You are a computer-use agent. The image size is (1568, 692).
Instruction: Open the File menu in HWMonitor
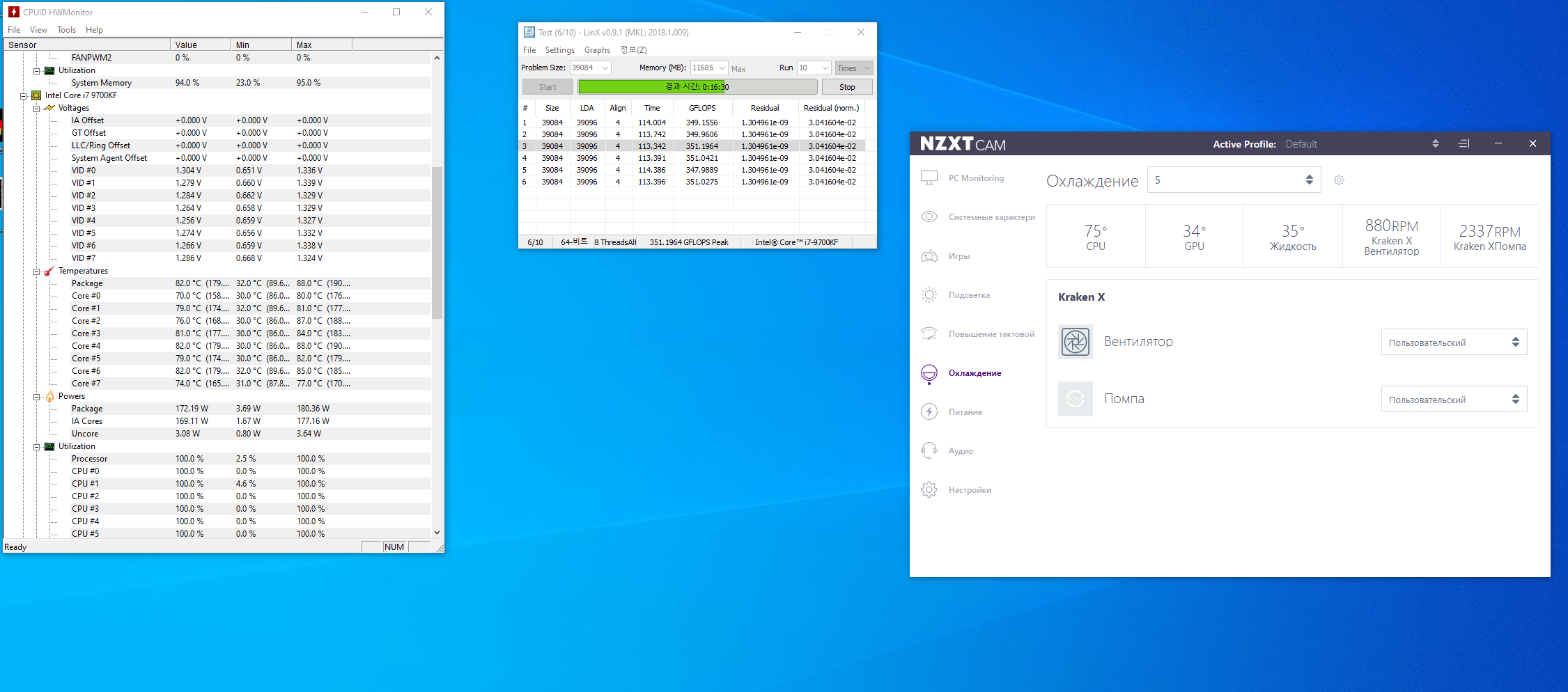pos(14,30)
